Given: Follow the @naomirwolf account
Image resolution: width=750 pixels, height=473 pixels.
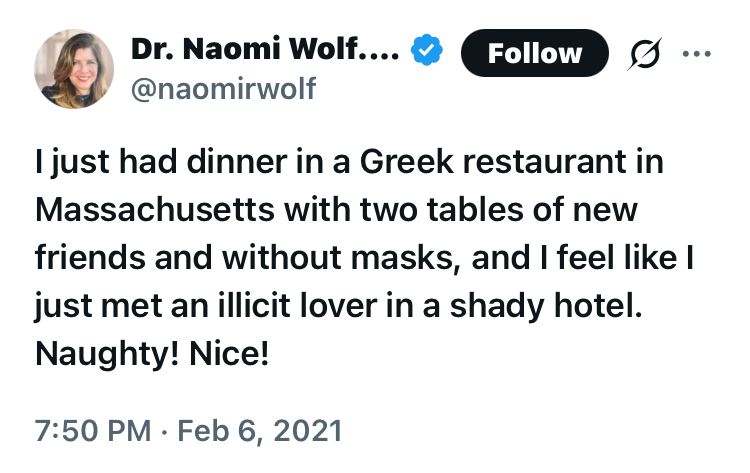Looking at the screenshot, I should 535,53.
